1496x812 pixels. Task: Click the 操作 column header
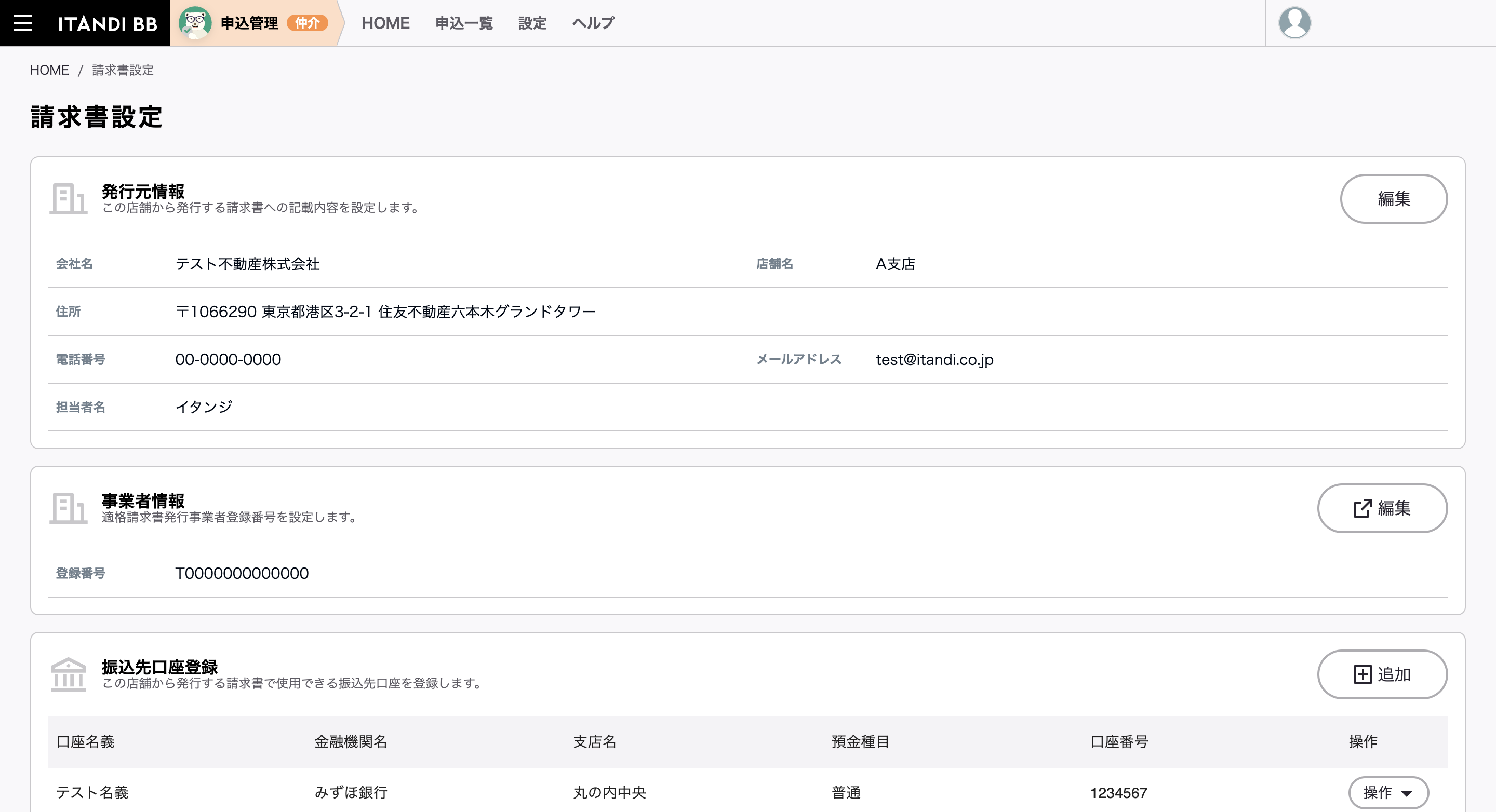coord(1363,741)
